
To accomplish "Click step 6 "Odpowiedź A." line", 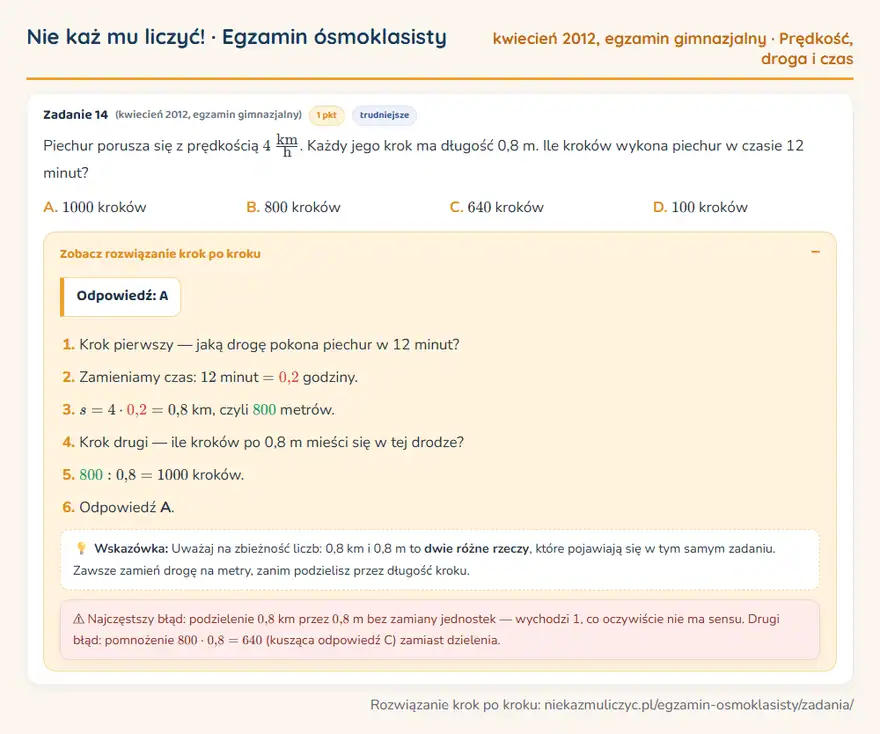I will click(118, 507).
